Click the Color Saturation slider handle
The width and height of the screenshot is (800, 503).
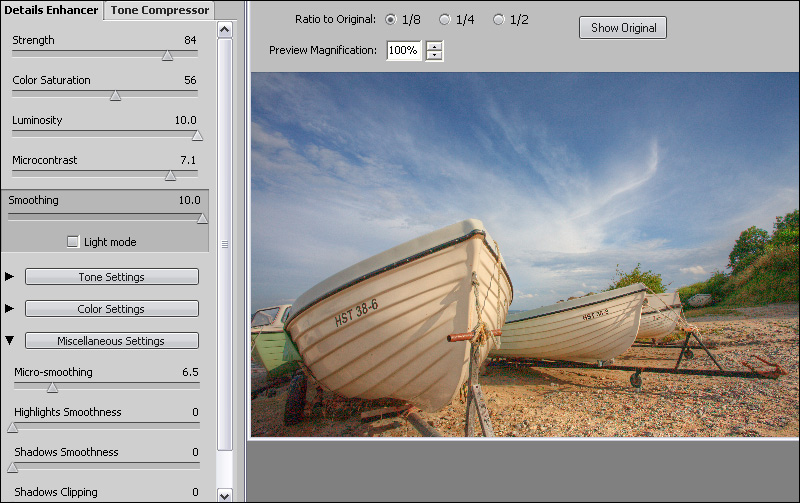coord(115,96)
